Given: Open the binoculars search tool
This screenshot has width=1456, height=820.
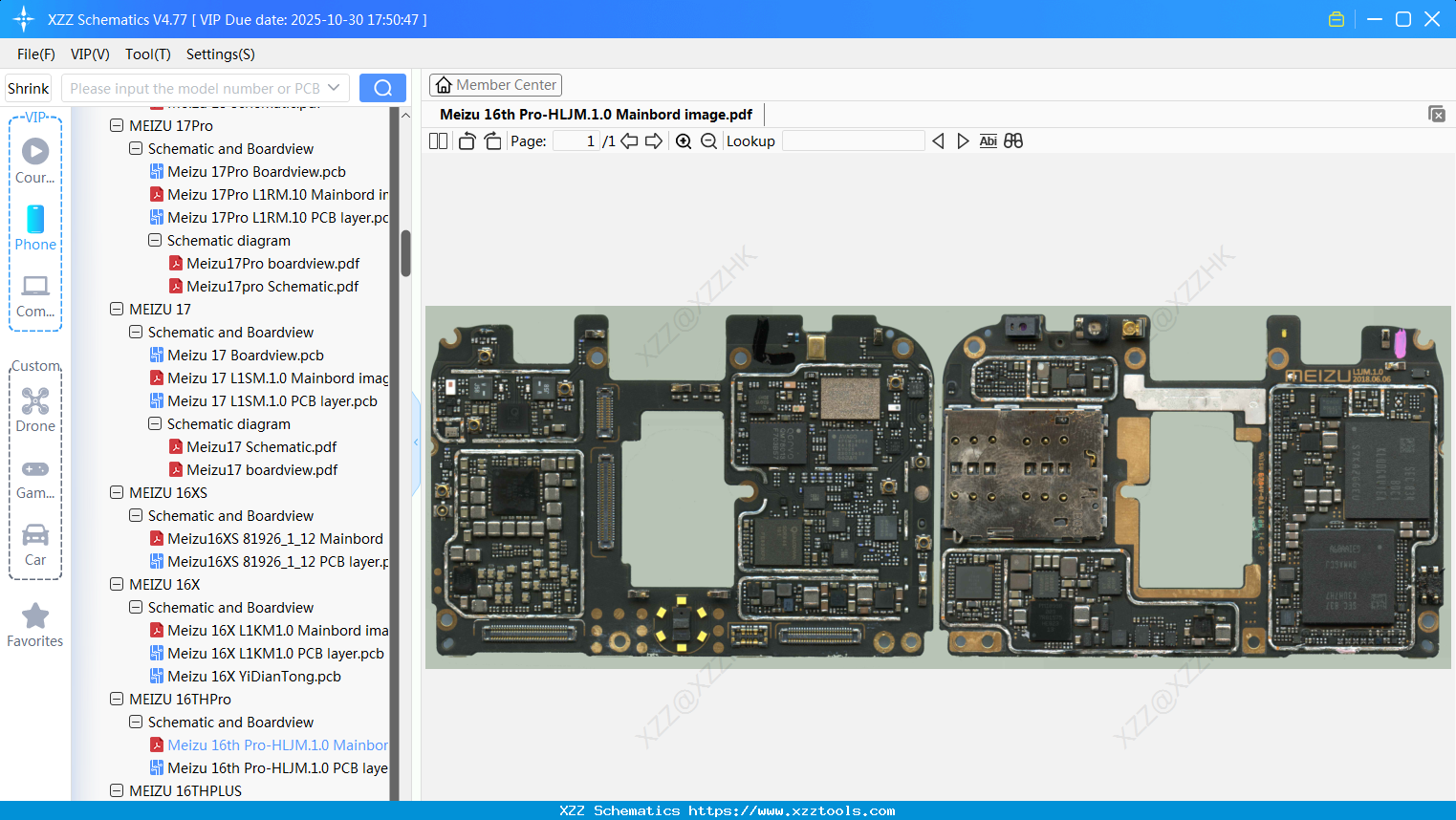Looking at the screenshot, I should [1013, 140].
